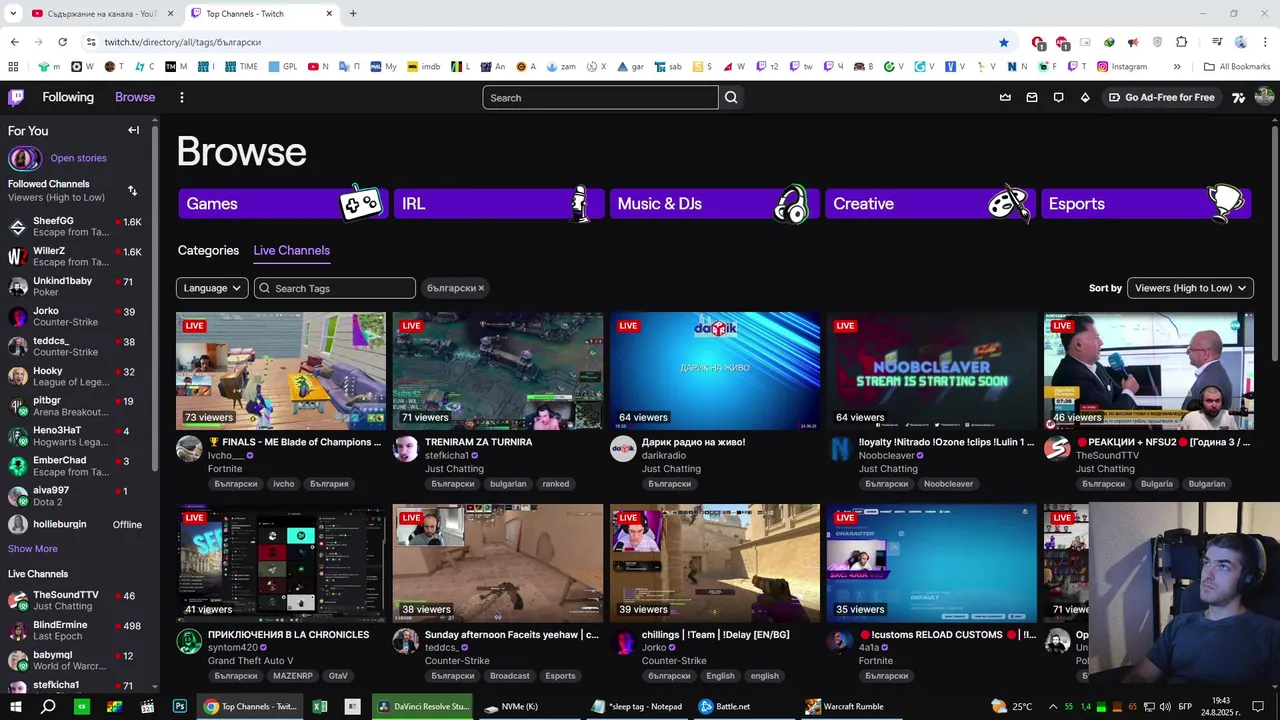The height and width of the screenshot is (720, 1280).
Task: Open the three-dot more menu in Twitch header
Action: click(x=181, y=97)
